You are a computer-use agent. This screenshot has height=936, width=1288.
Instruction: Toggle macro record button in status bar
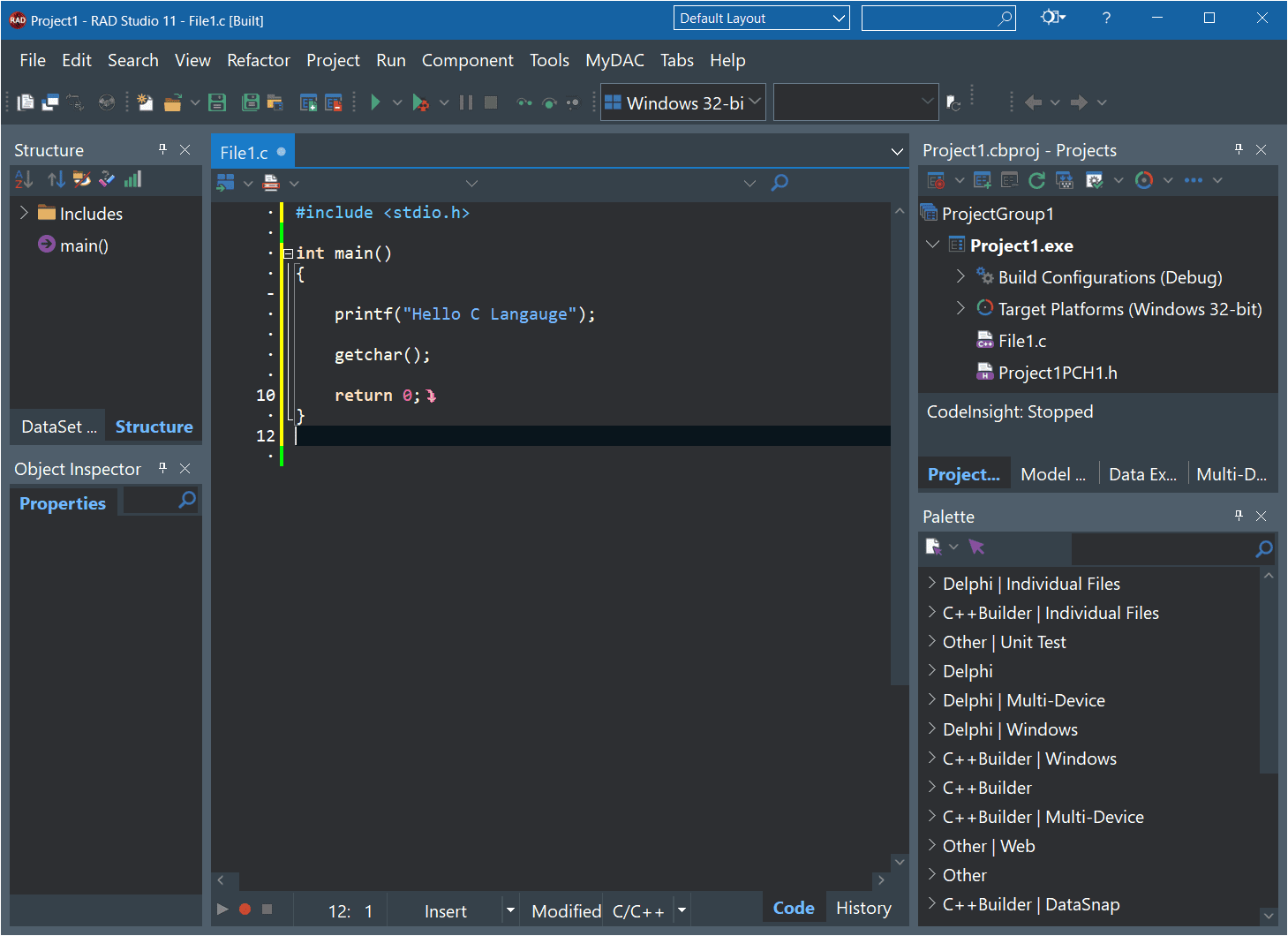coord(245,909)
